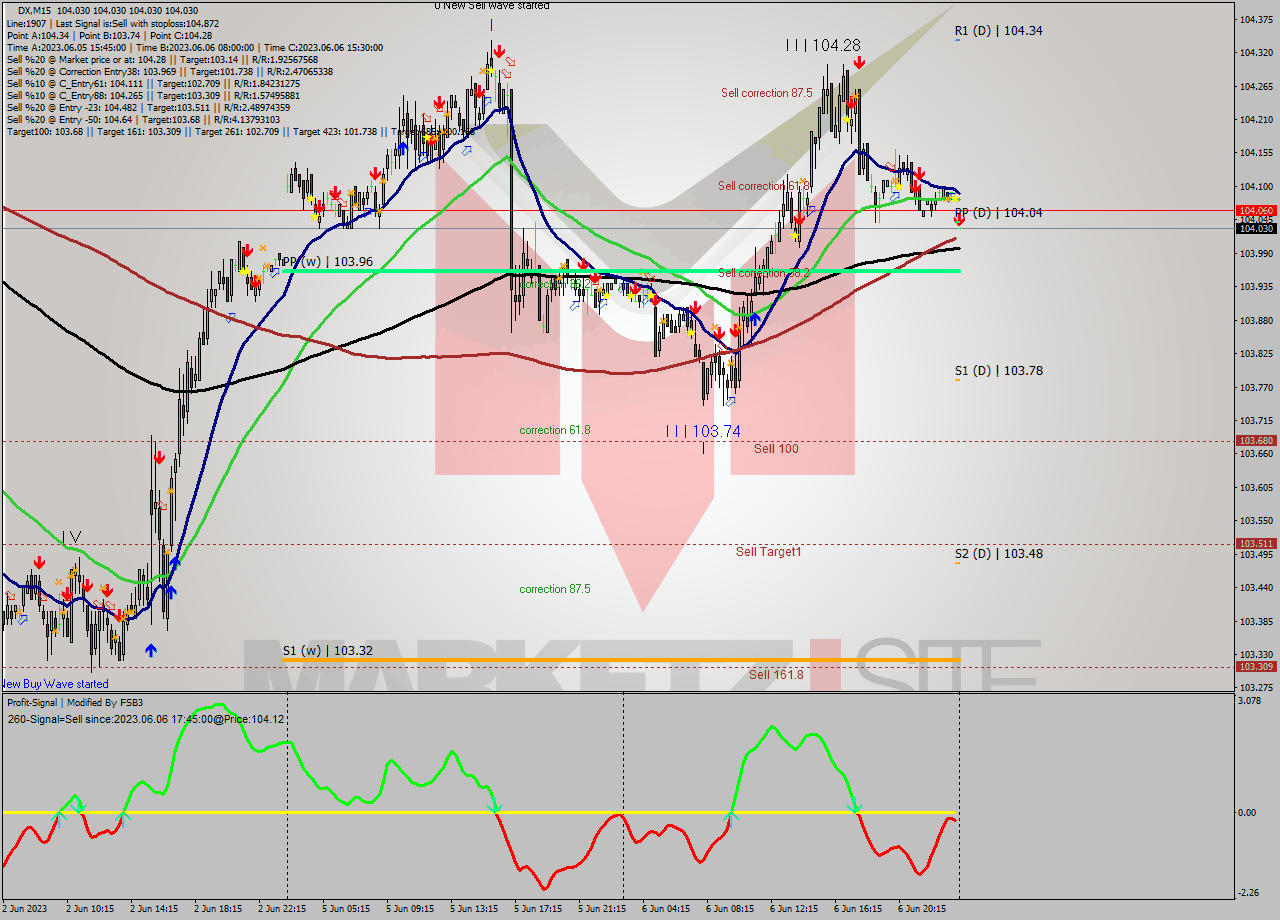This screenshot has width=1280, height=920.
Task: Click the red sell arrow next to 104.28
Action: 859,62
